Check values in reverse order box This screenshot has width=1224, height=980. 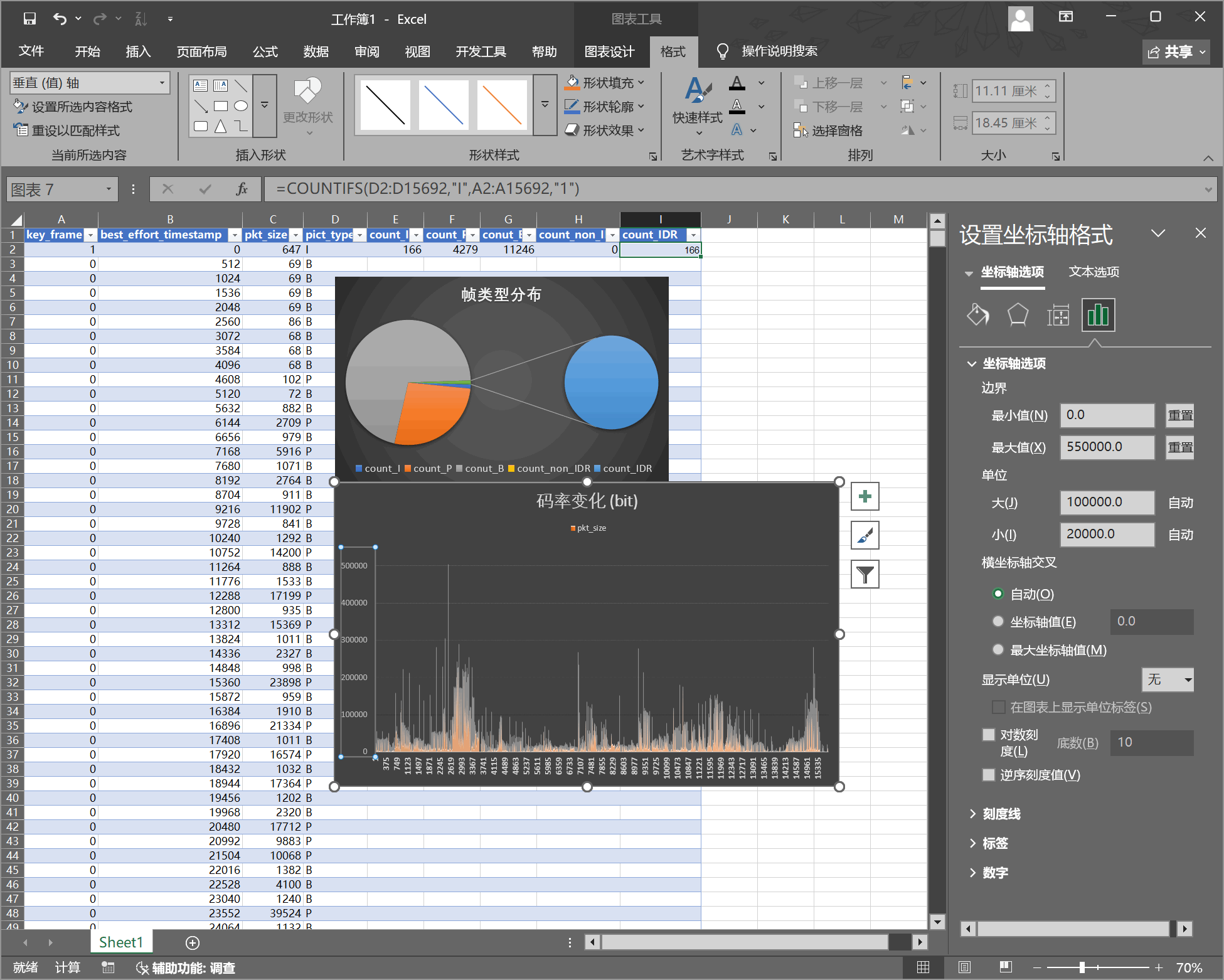pyautogui.click(x=989, y=775)
